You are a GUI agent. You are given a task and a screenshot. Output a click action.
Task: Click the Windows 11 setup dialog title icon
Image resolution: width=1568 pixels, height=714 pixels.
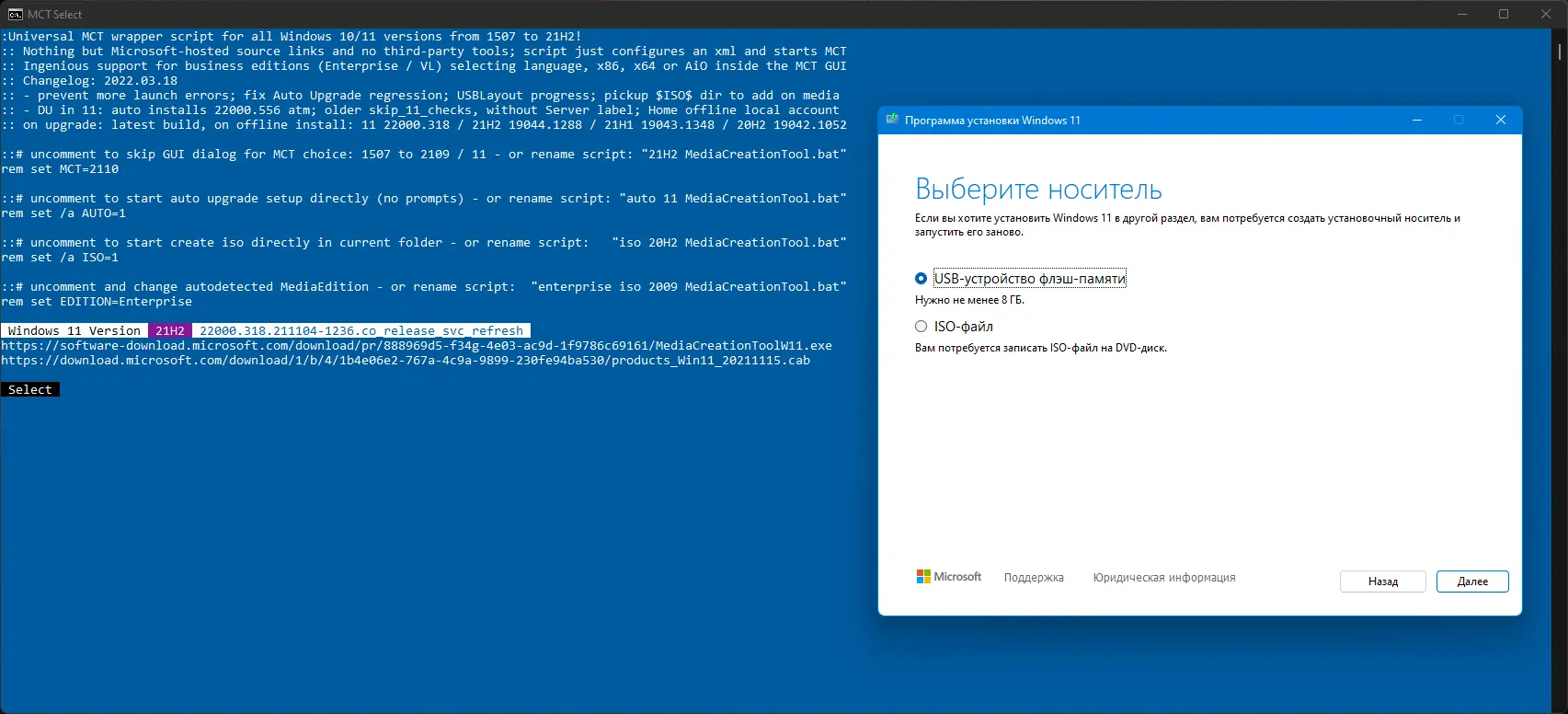click(x=892, y=120)
